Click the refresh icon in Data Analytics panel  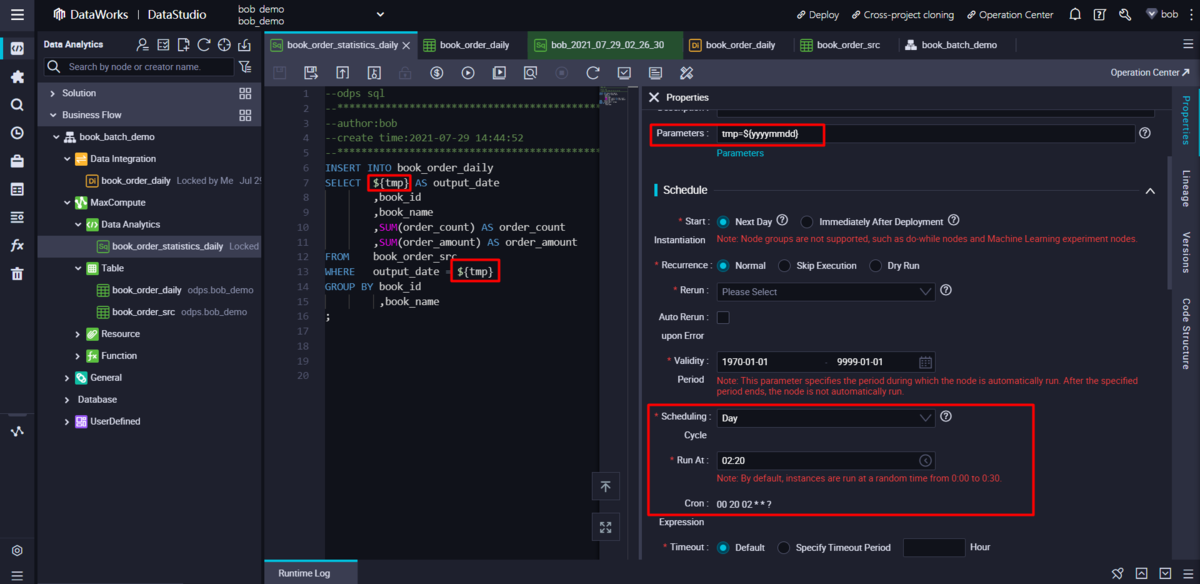204,45
